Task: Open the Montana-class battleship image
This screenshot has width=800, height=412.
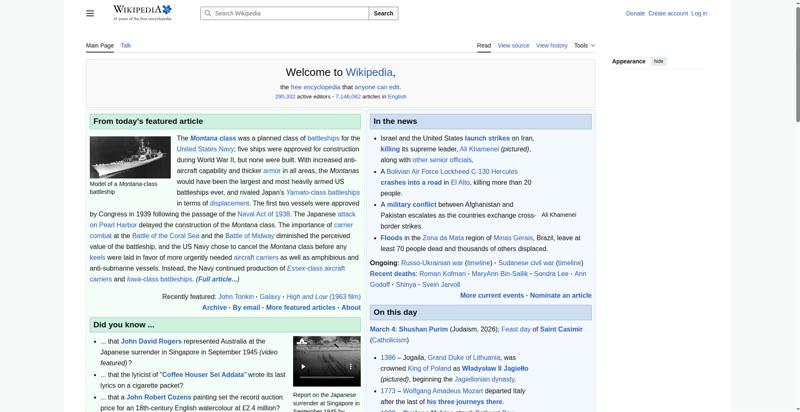Action: click(130, 157)
